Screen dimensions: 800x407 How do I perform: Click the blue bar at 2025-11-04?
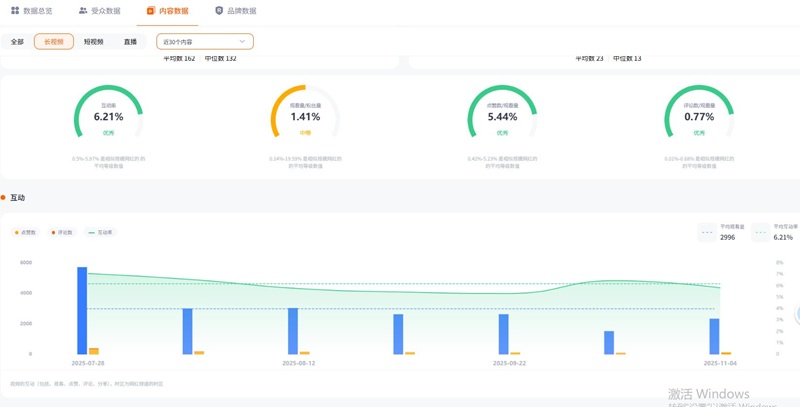pyautogui.click(x=714, y=336)
